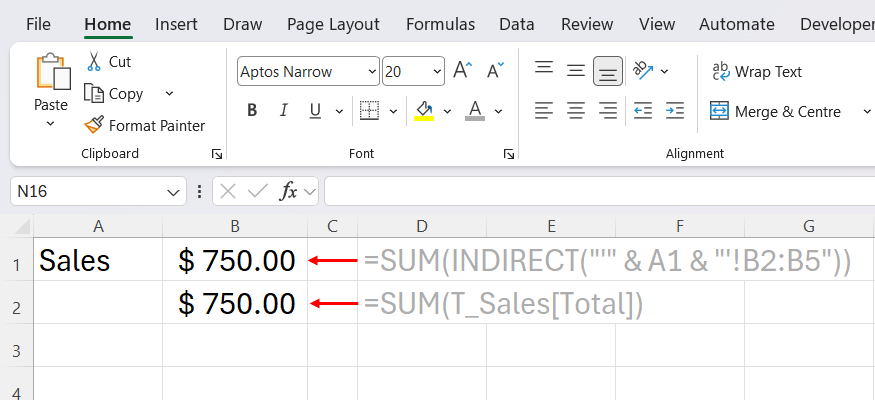Select Middle Align icon

point(575,71)
